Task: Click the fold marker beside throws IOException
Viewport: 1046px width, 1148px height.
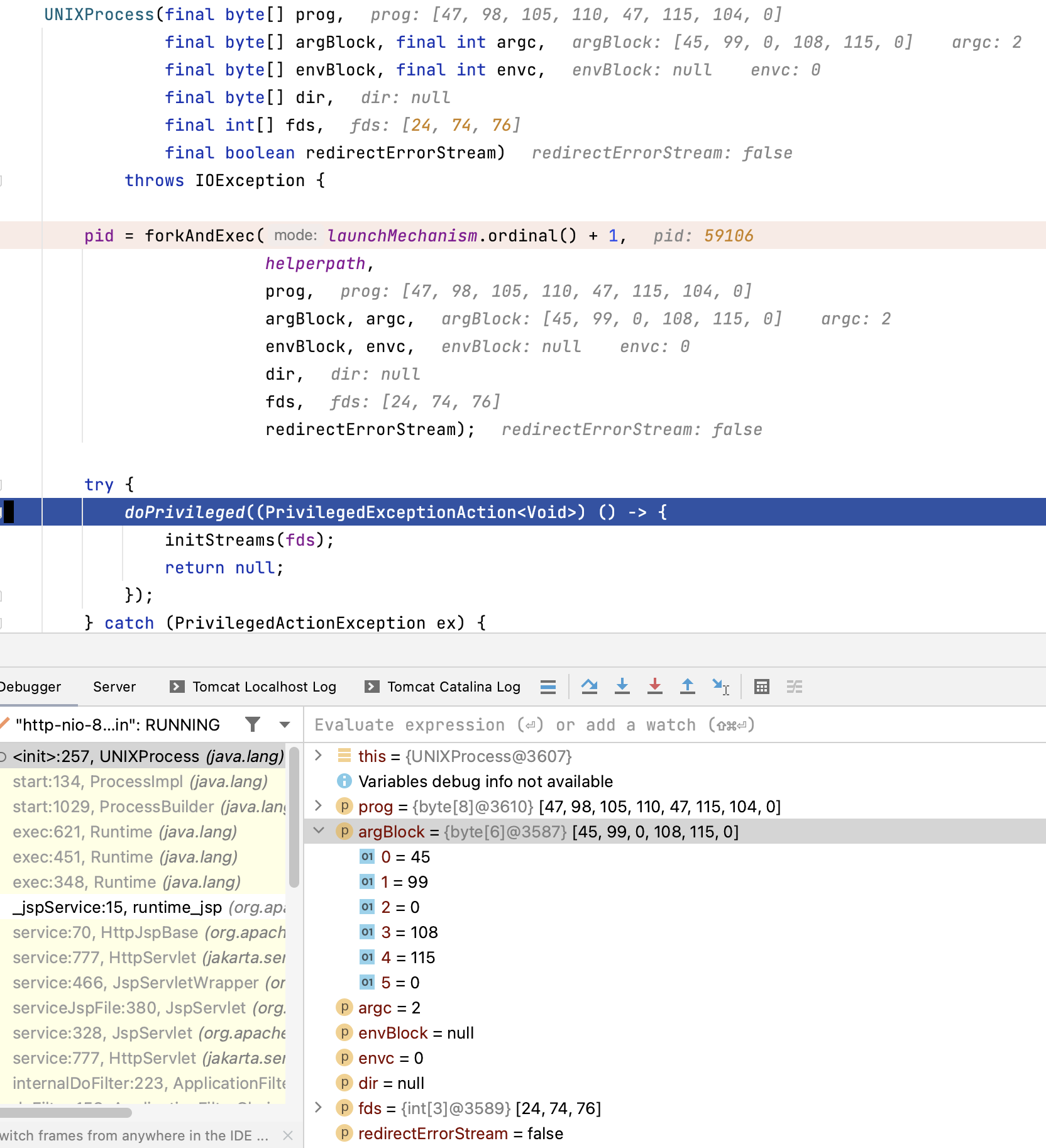Action: coord(2,180)
